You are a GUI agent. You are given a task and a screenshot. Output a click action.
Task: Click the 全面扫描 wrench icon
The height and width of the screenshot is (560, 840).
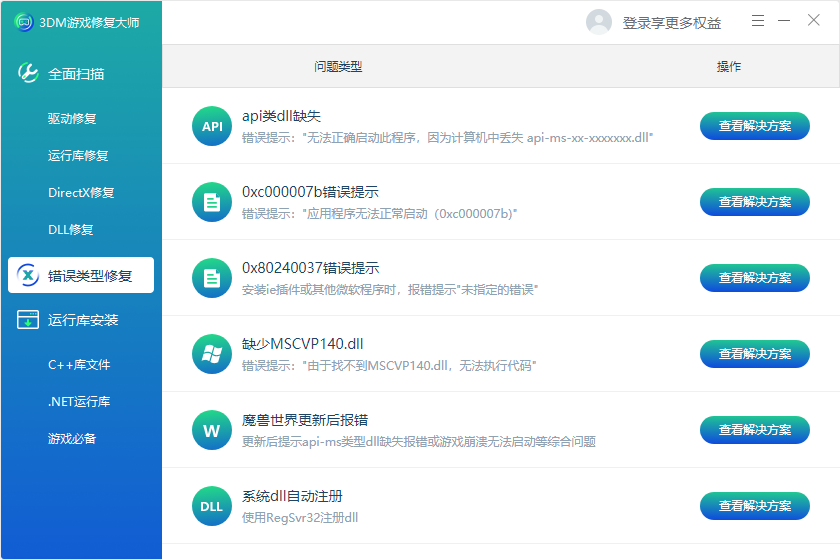[x=28, y=73]
